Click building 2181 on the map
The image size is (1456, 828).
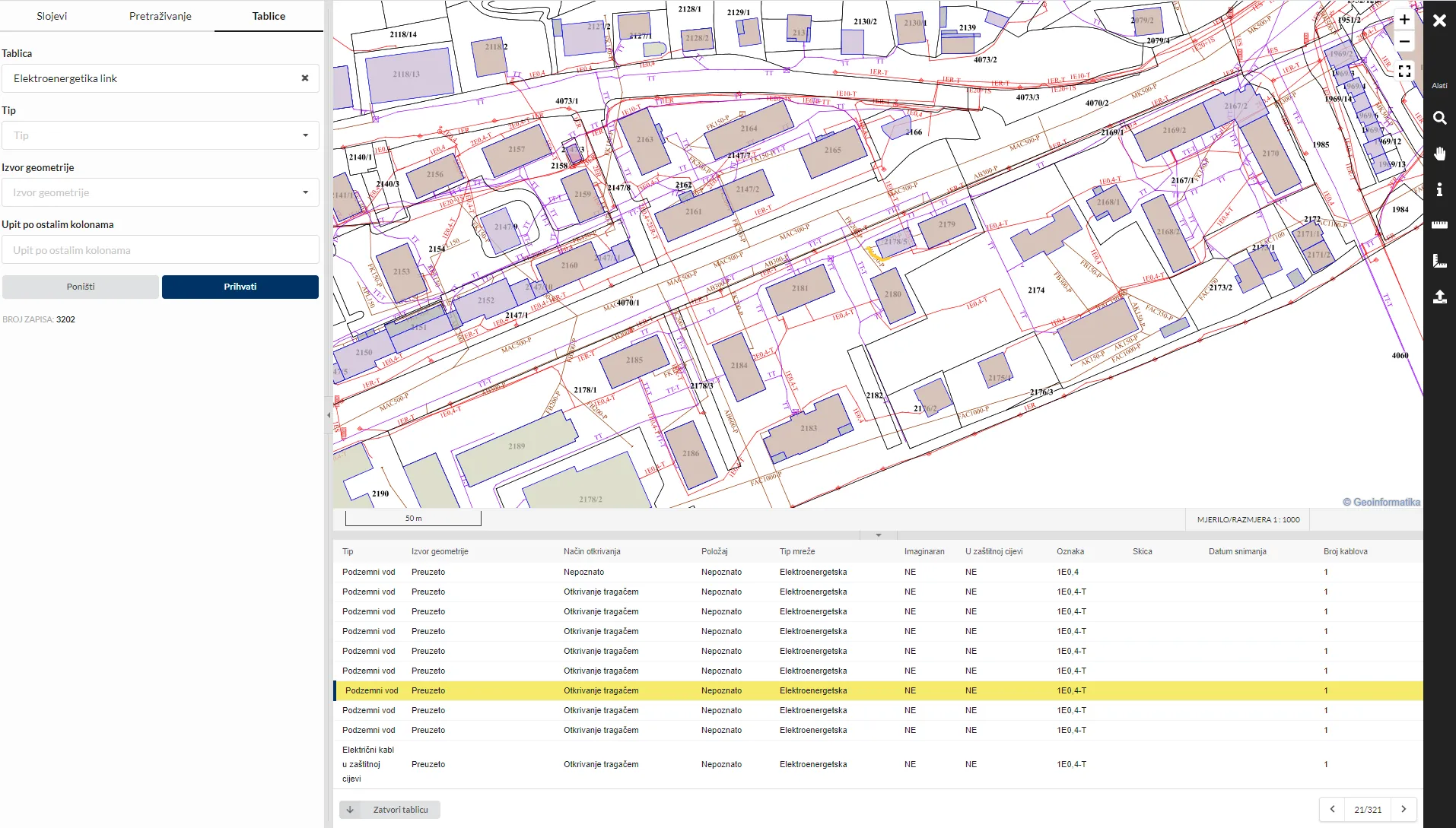click(800, 289)
